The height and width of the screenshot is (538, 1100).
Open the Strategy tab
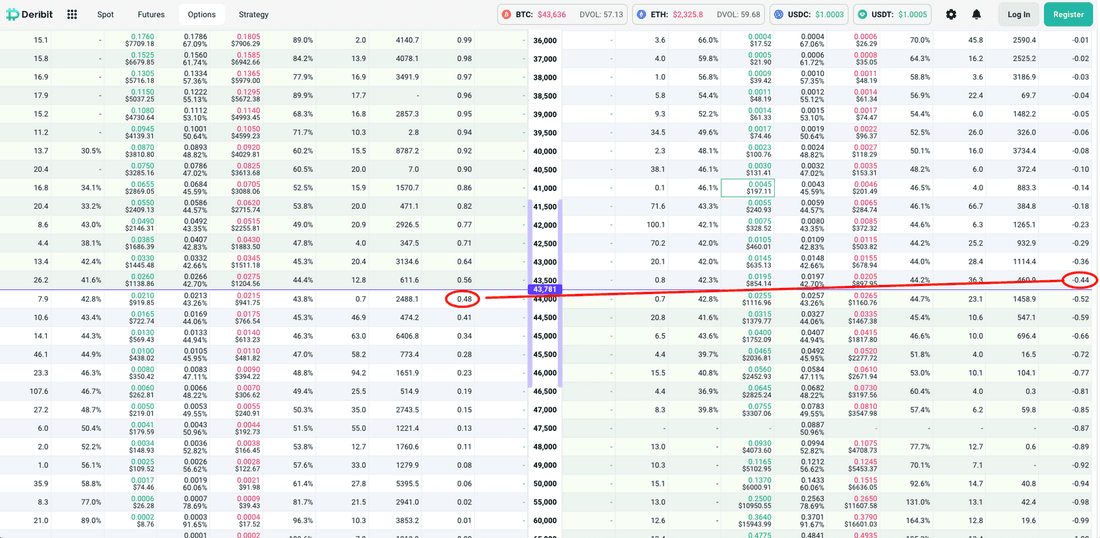pos(253,14)
